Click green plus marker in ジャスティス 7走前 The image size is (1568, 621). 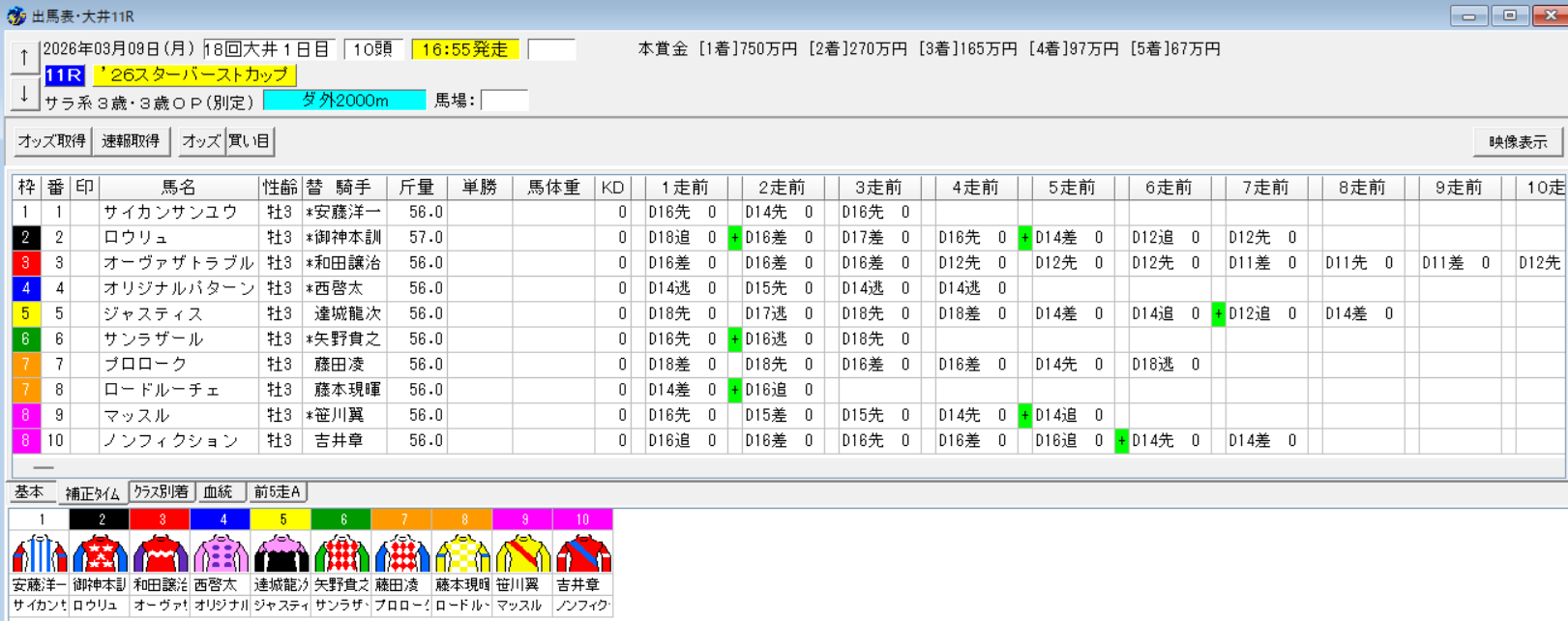point(1219,313)
